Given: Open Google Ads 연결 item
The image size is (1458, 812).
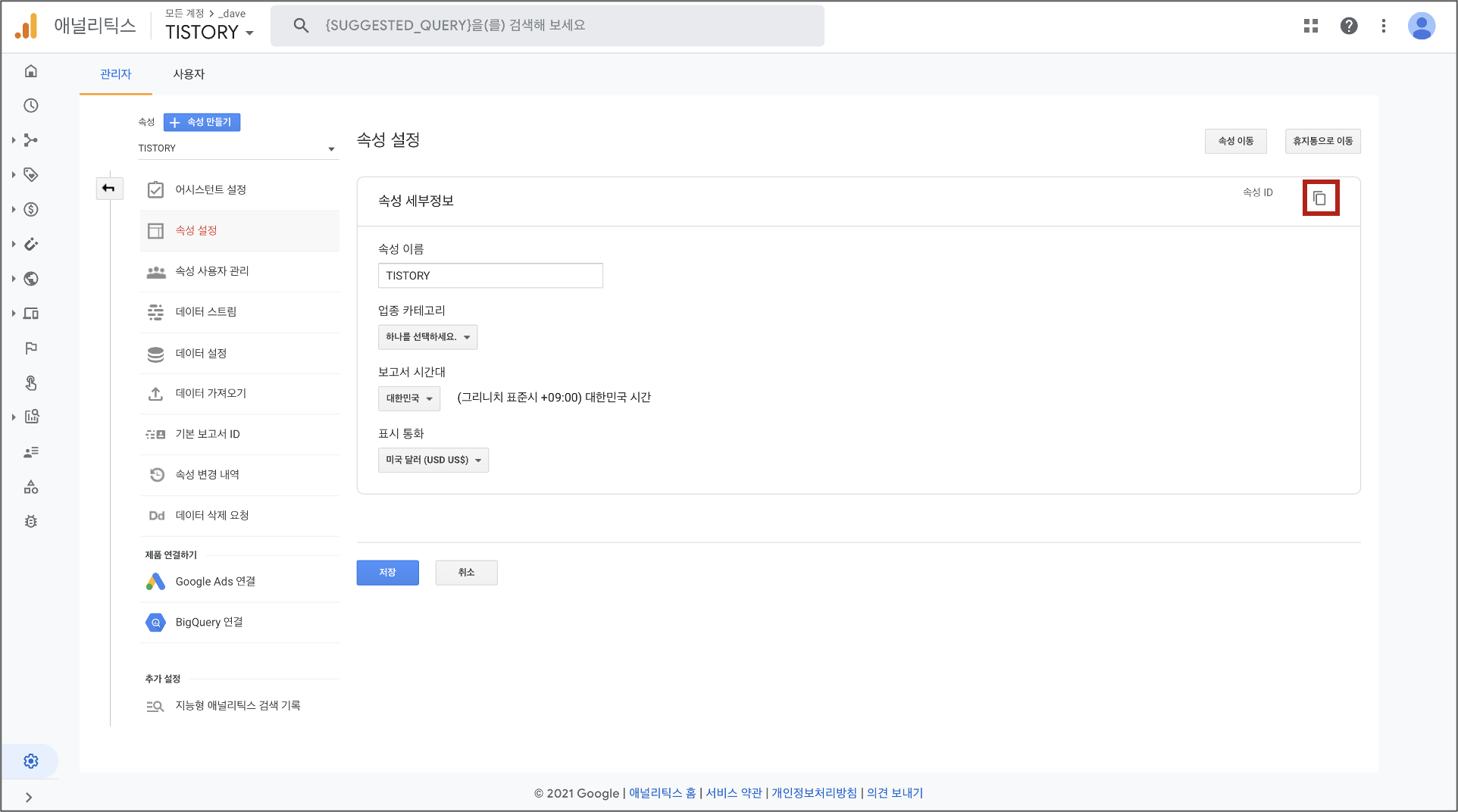Looking at the screenshot, I should (x=239, y=582).
